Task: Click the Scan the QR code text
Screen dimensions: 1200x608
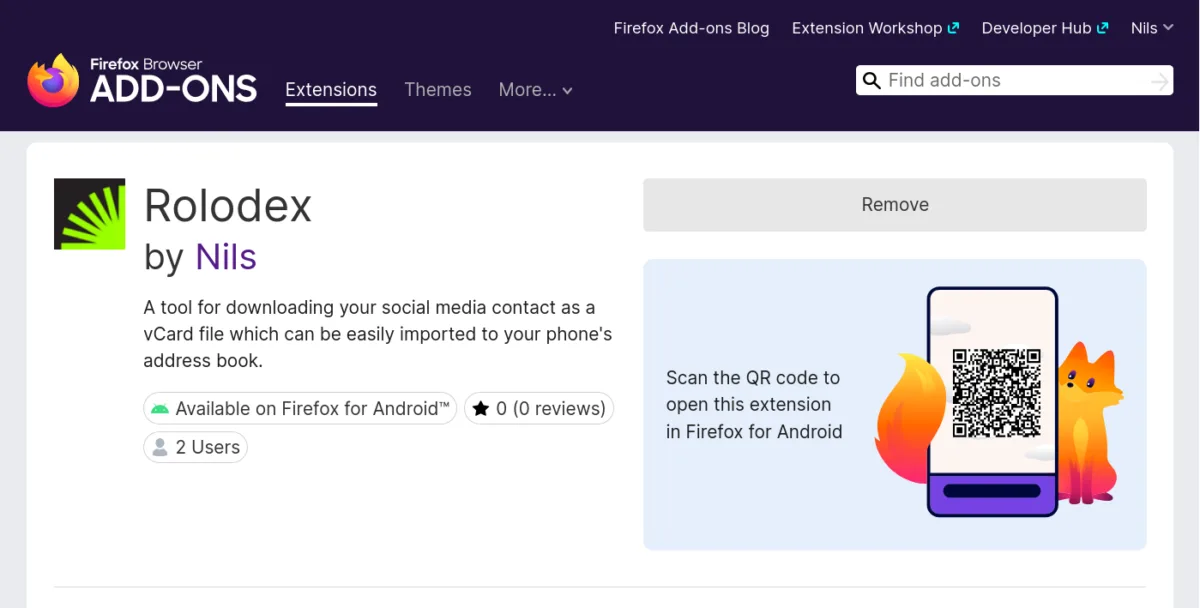Action: (754, 405)
